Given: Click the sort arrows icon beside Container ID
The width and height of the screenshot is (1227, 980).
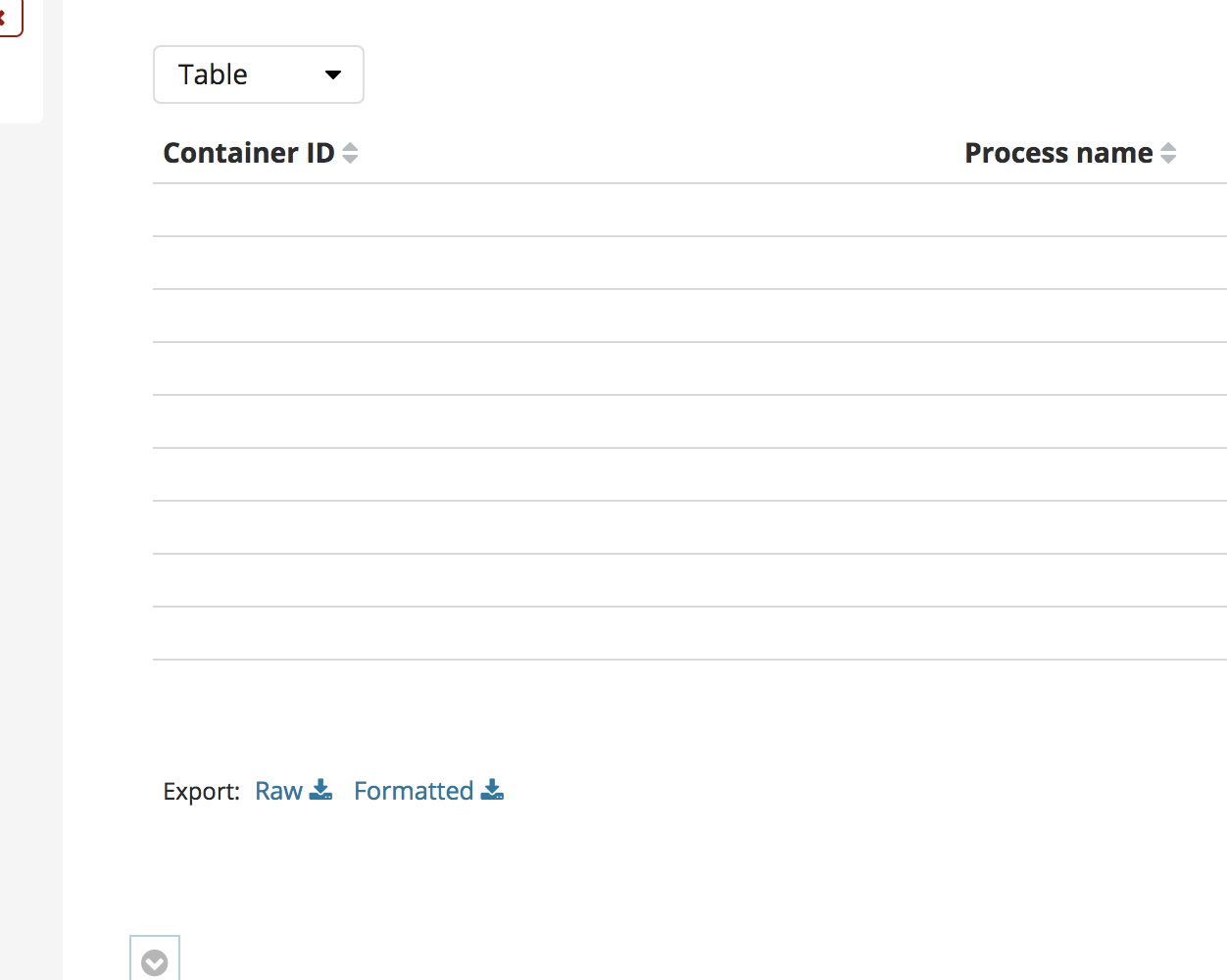Looking at the screenshot, I should (350, 153).
